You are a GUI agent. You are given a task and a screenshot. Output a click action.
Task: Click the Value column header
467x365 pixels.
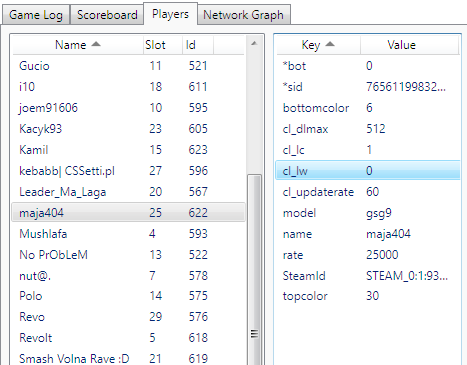[410, 45]
